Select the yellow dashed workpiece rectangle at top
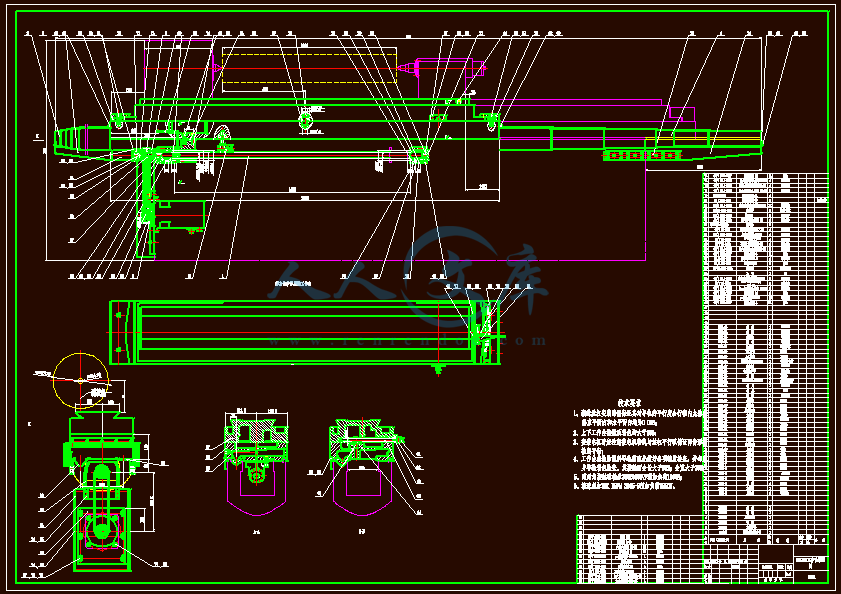This screenshot has width=841, height=594. tap(309, 68)
